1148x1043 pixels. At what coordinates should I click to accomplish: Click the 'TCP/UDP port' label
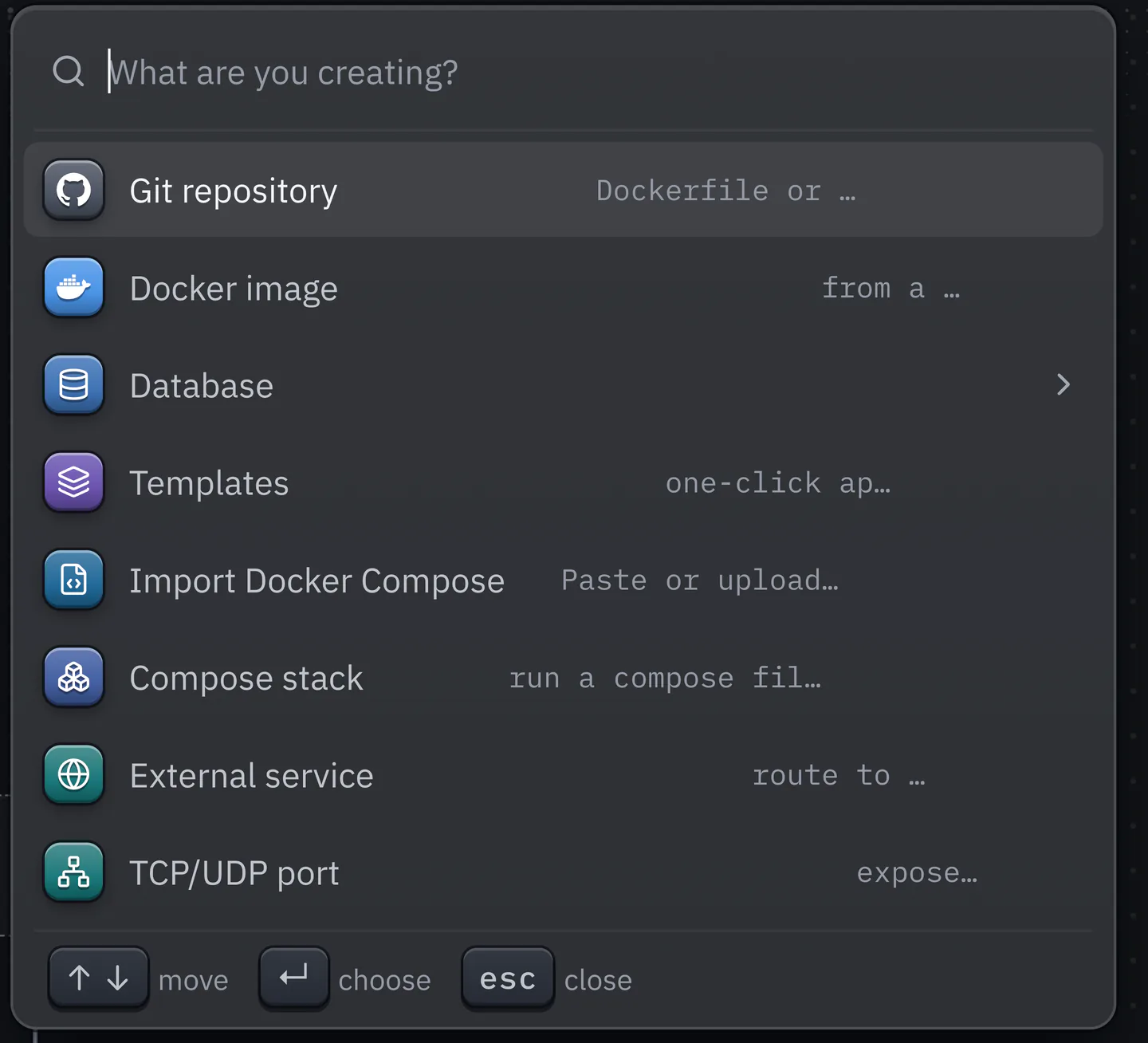click(x=234, y=873)
